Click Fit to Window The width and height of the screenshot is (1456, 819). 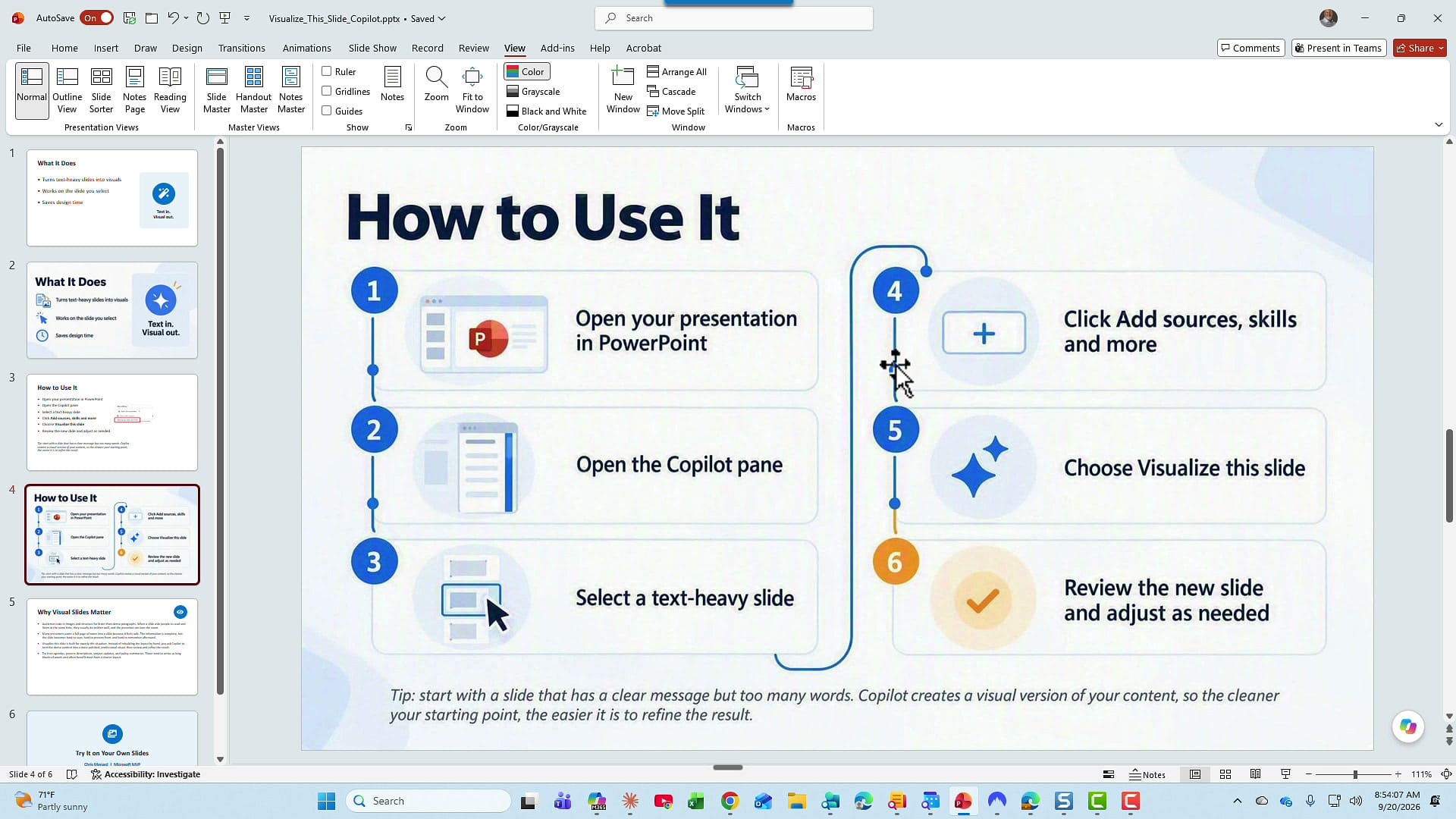click(x=472, y=90)
